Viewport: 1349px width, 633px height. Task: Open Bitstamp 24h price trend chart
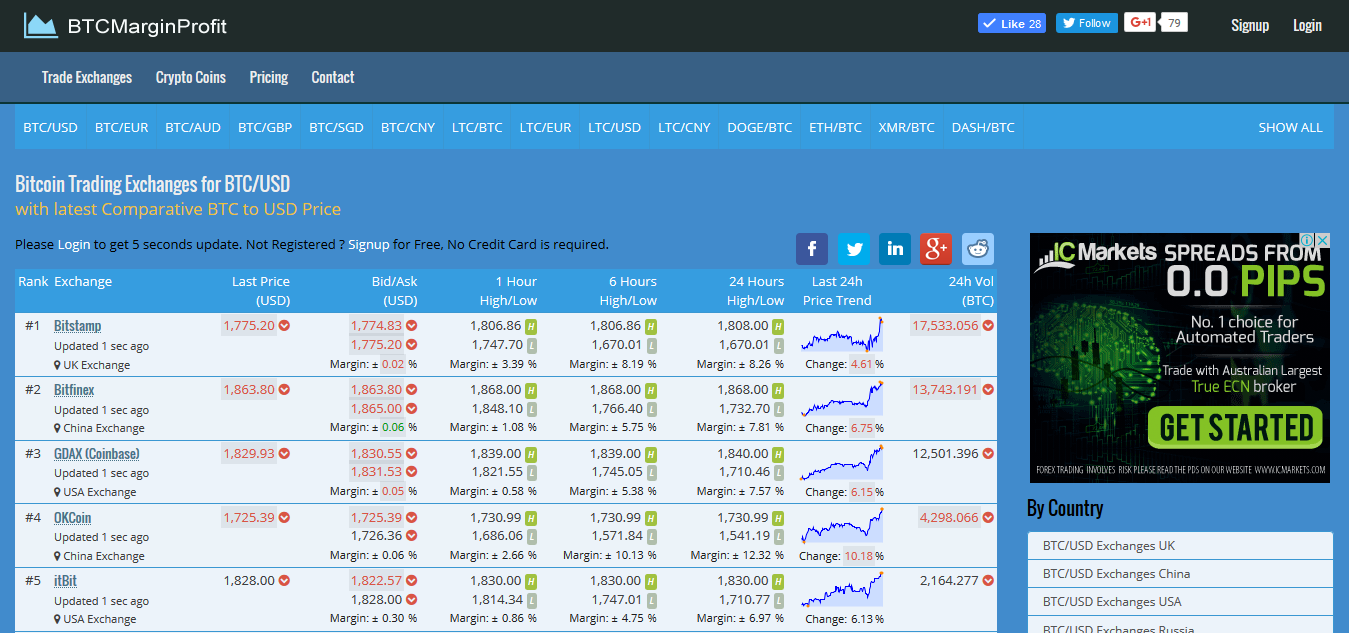point(842,334)
